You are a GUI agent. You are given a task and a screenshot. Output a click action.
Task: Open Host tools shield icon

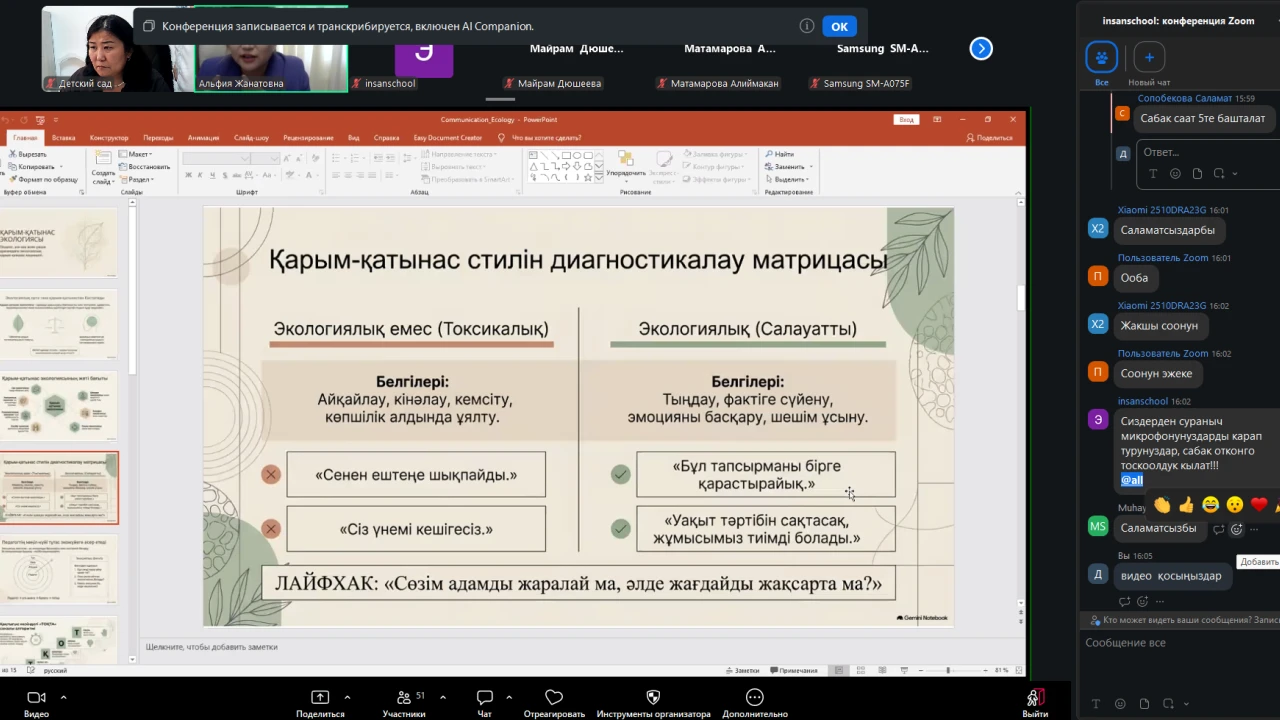pos(653,697)
